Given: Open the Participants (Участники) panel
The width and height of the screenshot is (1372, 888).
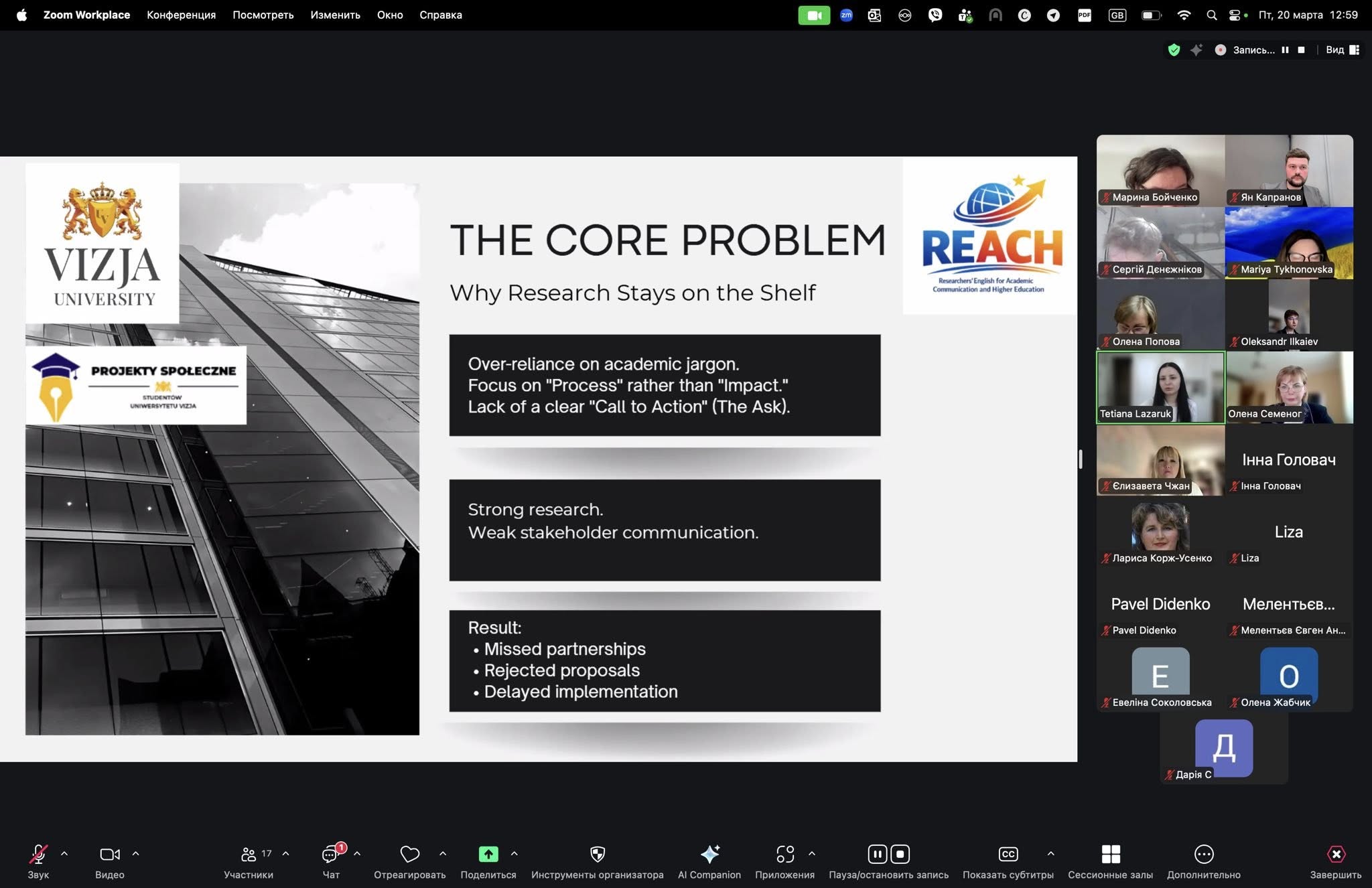Looking at the screenshot, I should click(249, 854).
